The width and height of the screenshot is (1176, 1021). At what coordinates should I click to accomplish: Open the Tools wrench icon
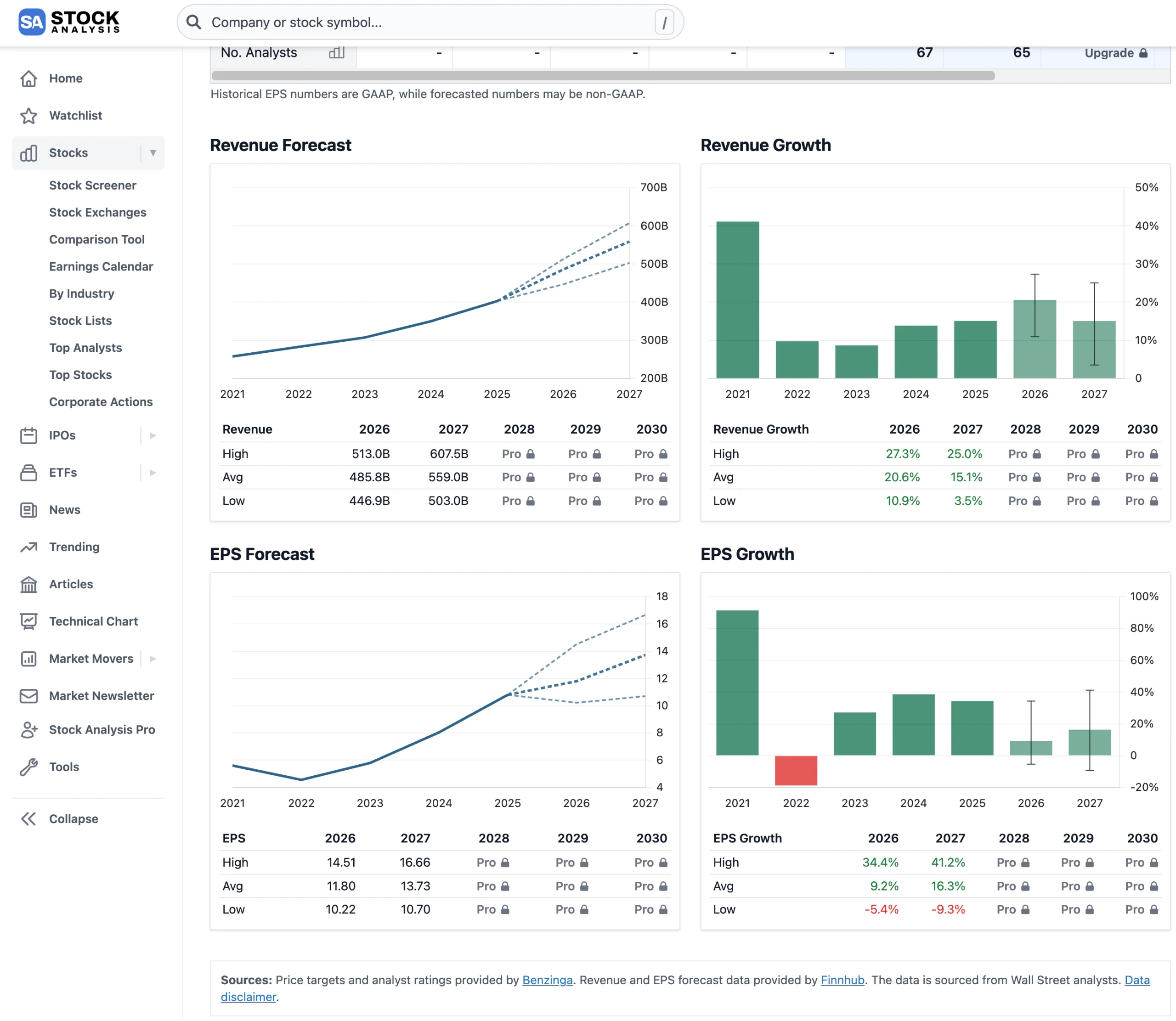[29, 766]
